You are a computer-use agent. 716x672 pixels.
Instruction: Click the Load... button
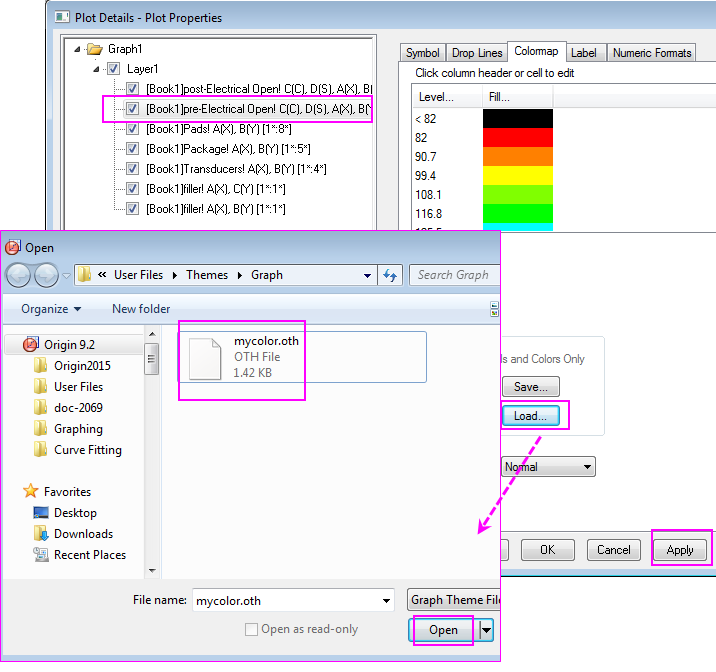[530, 416]
